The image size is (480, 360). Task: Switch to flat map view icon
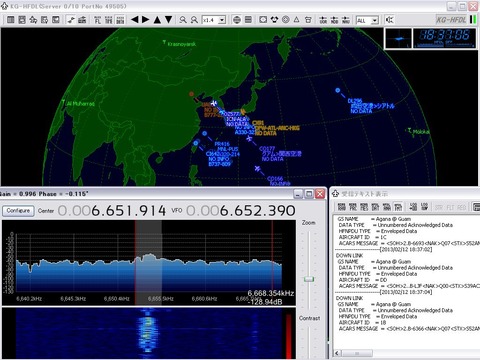(248, 20)
